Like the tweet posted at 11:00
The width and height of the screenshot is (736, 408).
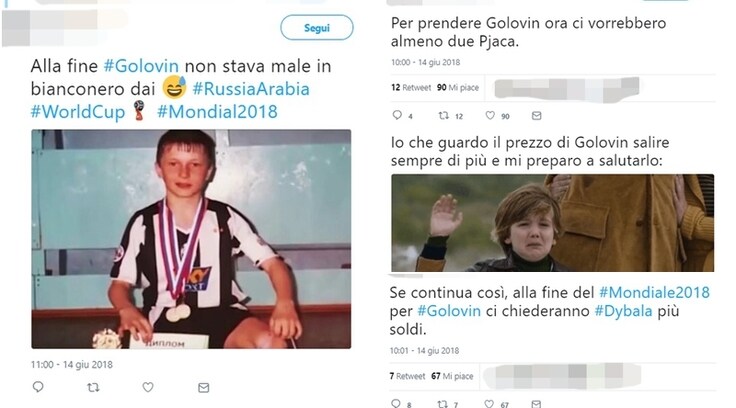tap(148, 387)
